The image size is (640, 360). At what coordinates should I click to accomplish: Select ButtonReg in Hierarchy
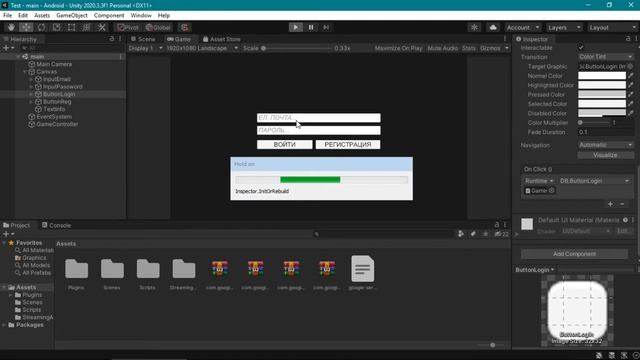pyautogui.click(x=57, y=102)
